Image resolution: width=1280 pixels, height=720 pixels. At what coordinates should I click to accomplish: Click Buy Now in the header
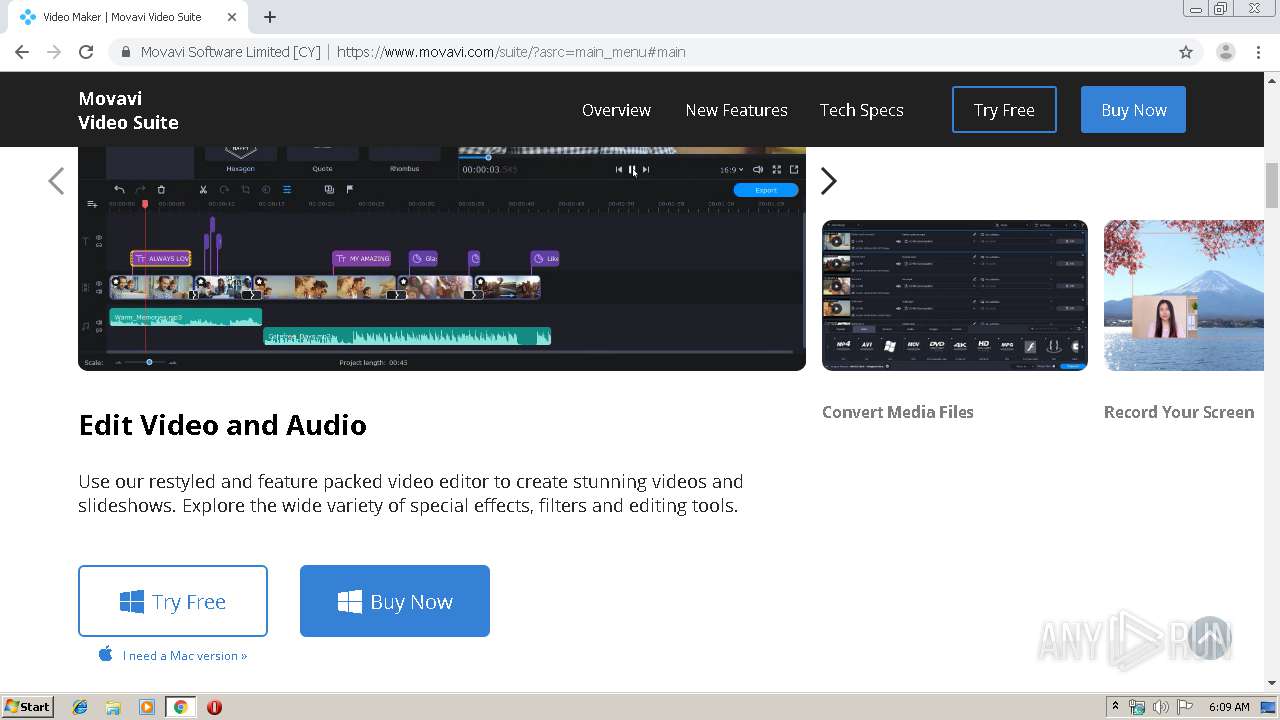pyautogui.click(x=1133, y=110)
